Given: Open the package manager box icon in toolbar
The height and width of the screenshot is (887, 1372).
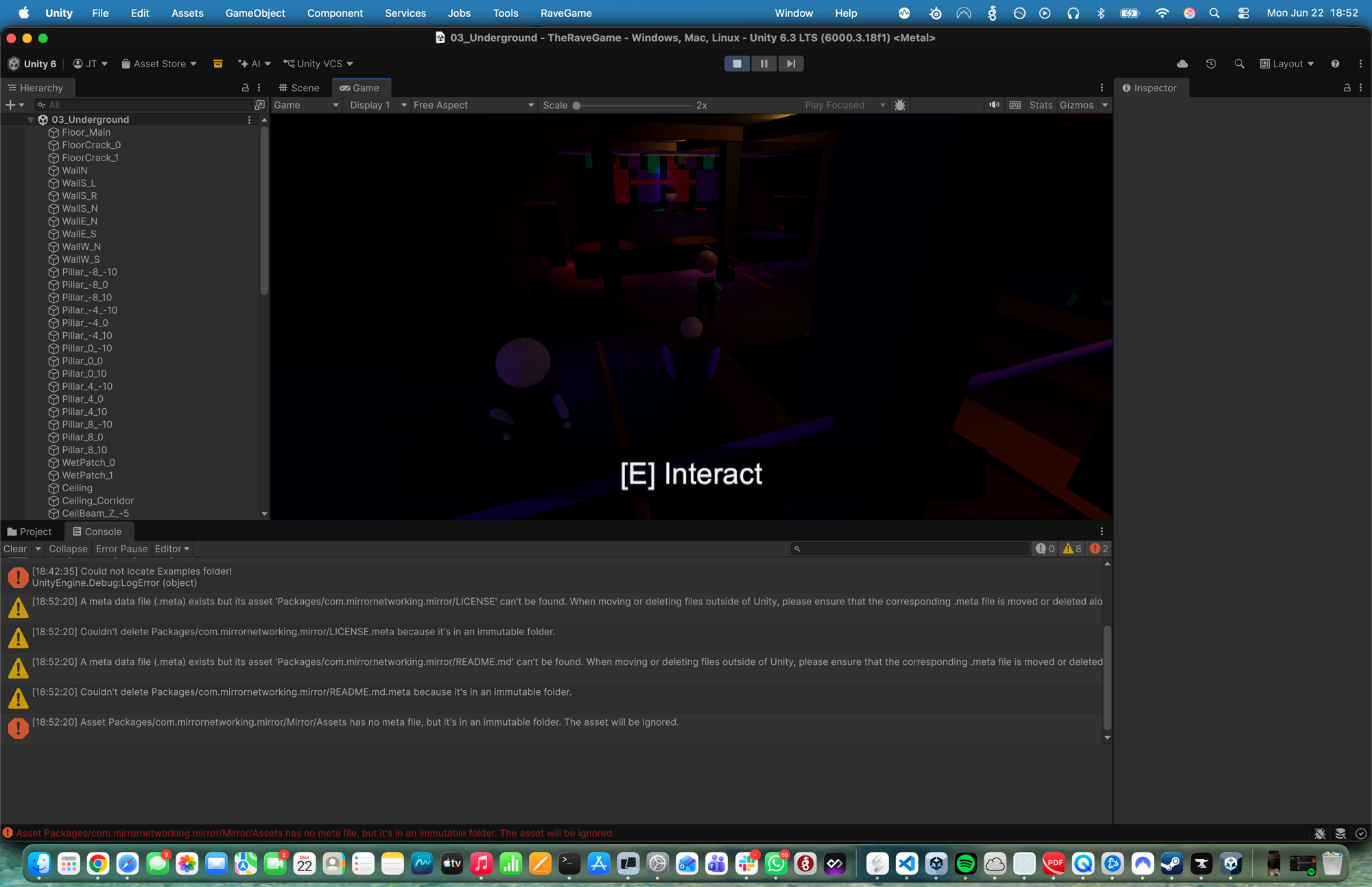Looking at the screenshot, I should point(218,64).
